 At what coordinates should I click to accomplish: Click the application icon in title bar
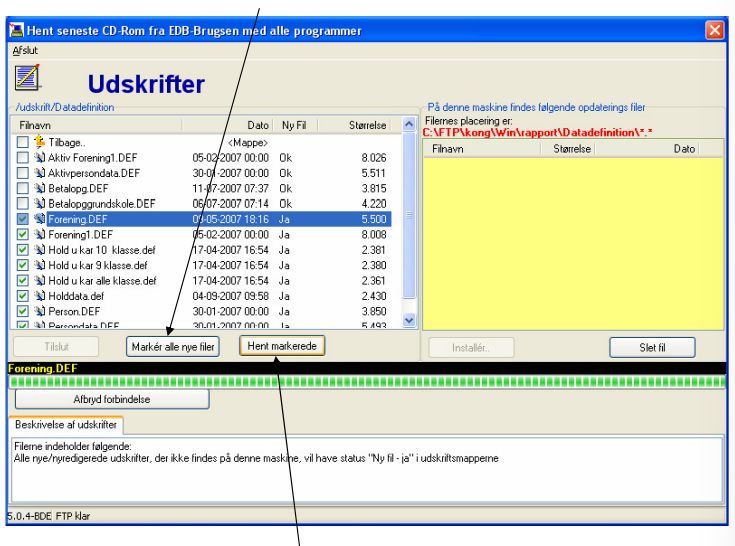[16, 30]
